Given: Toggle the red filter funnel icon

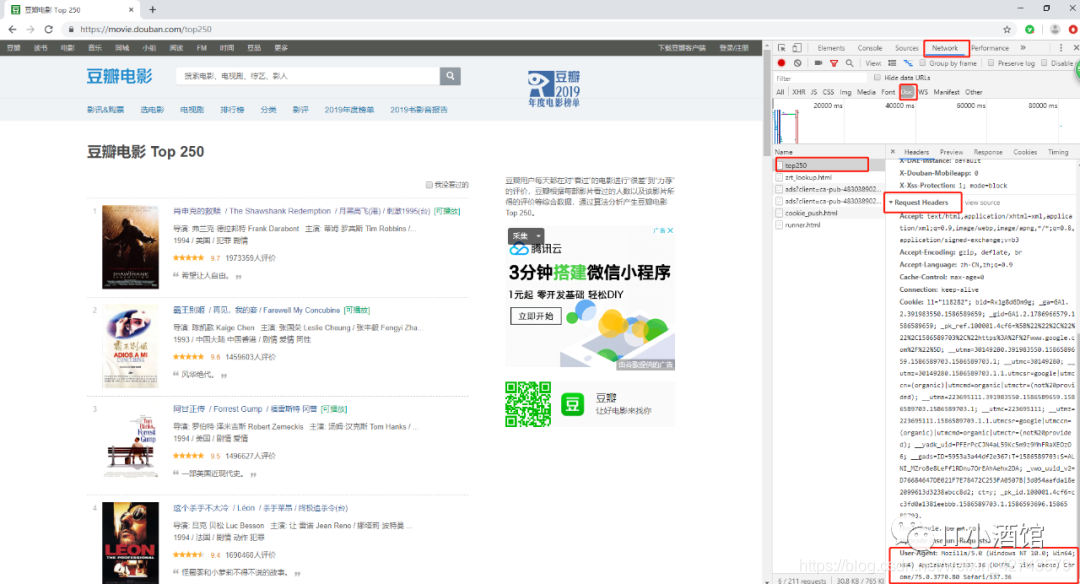Looking at the screenshot, I should pos(833,63).
